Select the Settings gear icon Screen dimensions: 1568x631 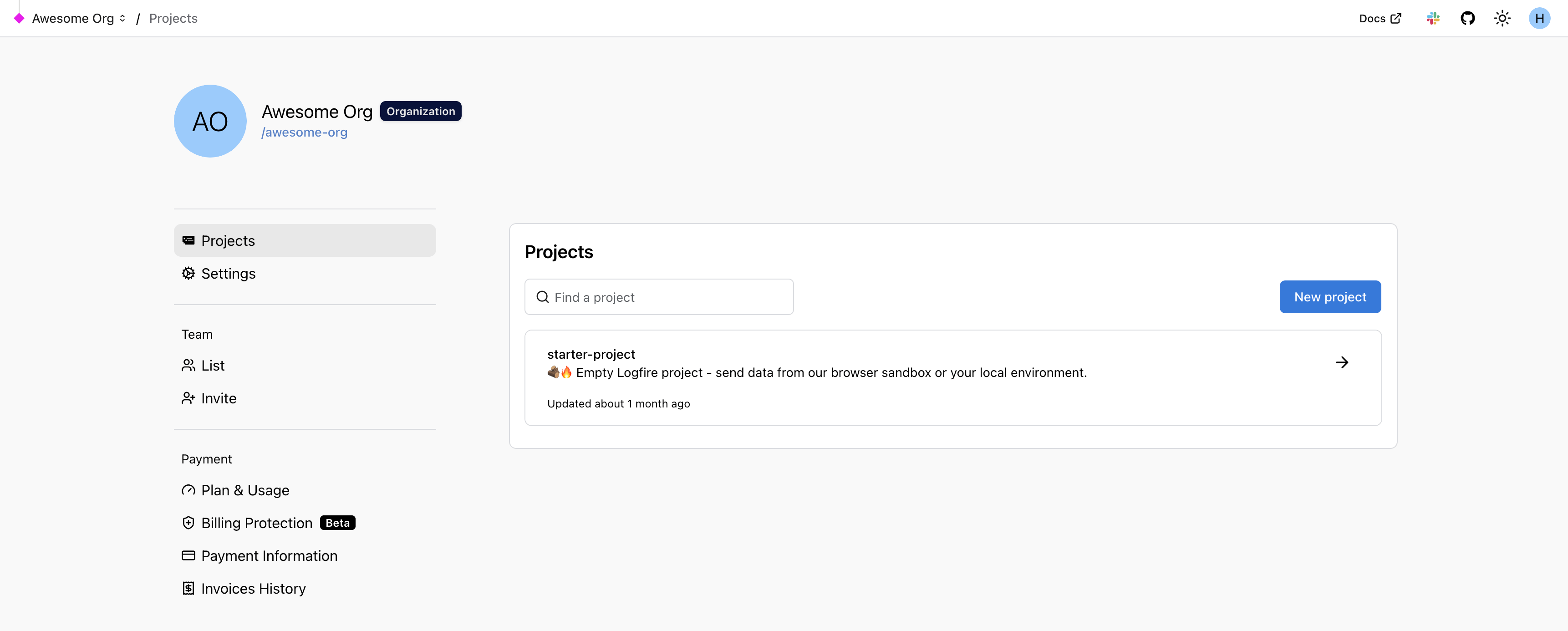[x=188, y=273]
